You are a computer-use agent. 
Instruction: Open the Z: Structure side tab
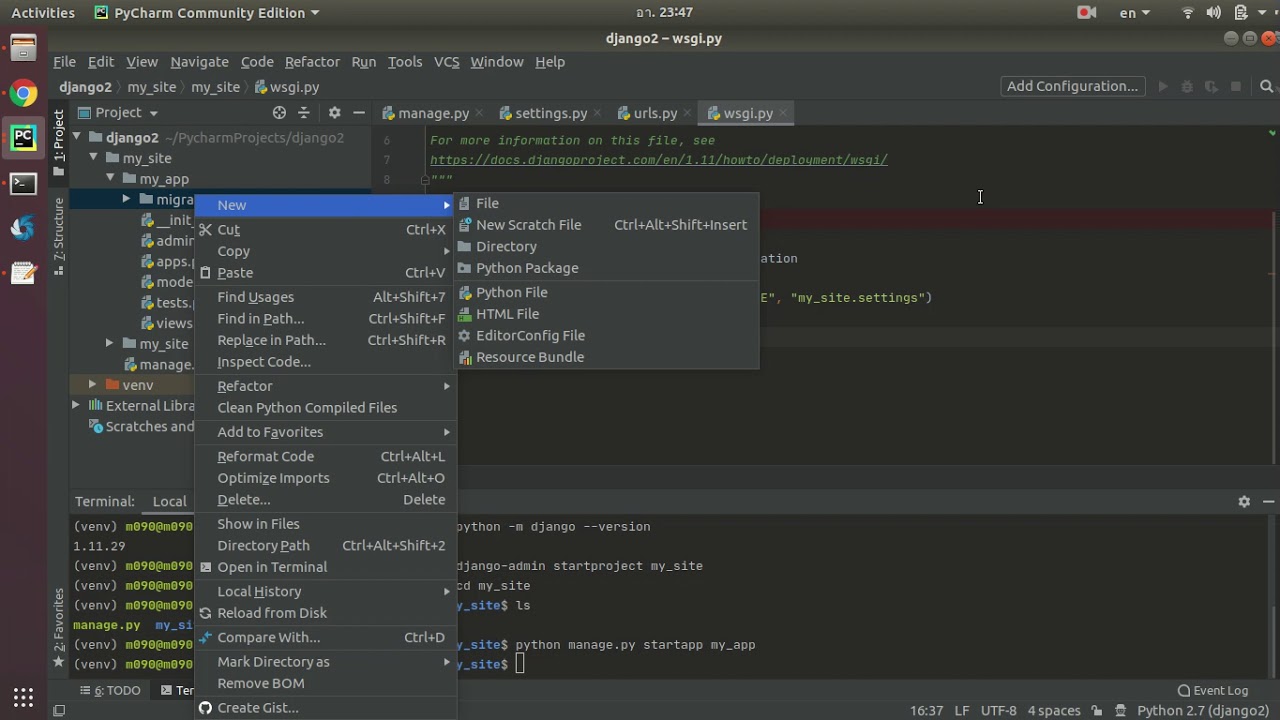[59, 236]
